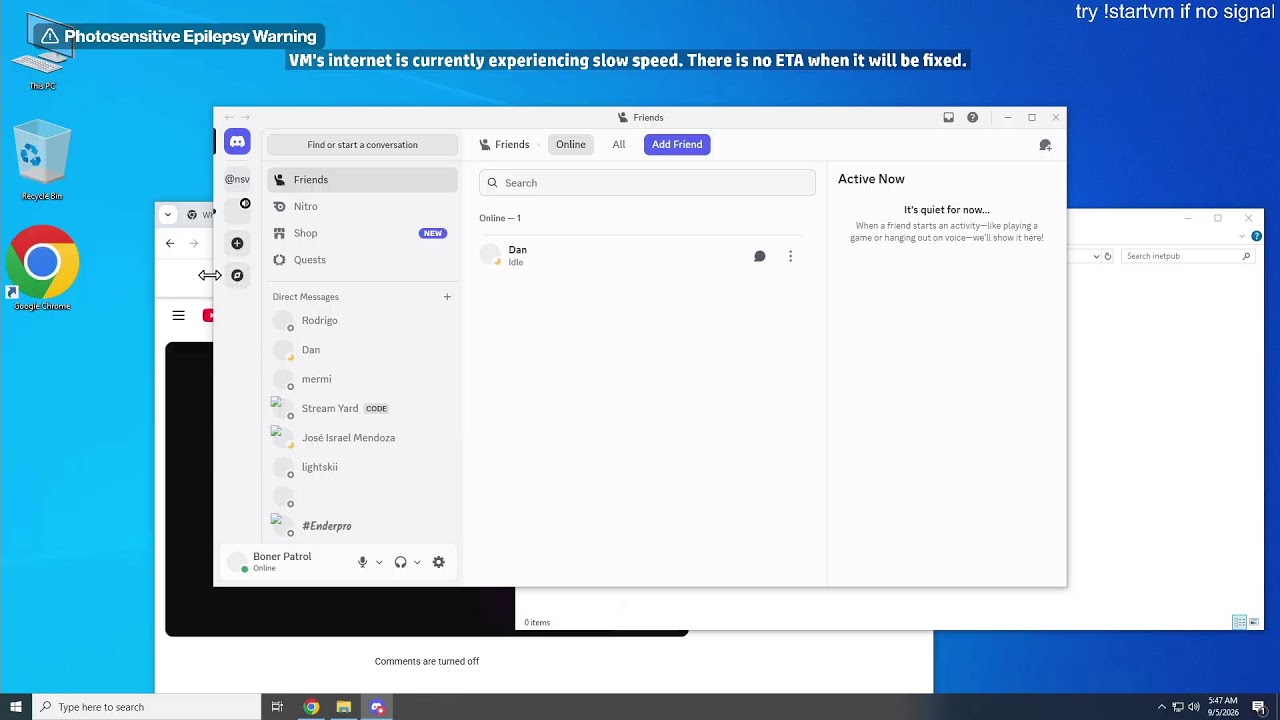Switch to Chrome in the taskbar
The height and width of the screenshot is (720, 1280).
point(311,707)
